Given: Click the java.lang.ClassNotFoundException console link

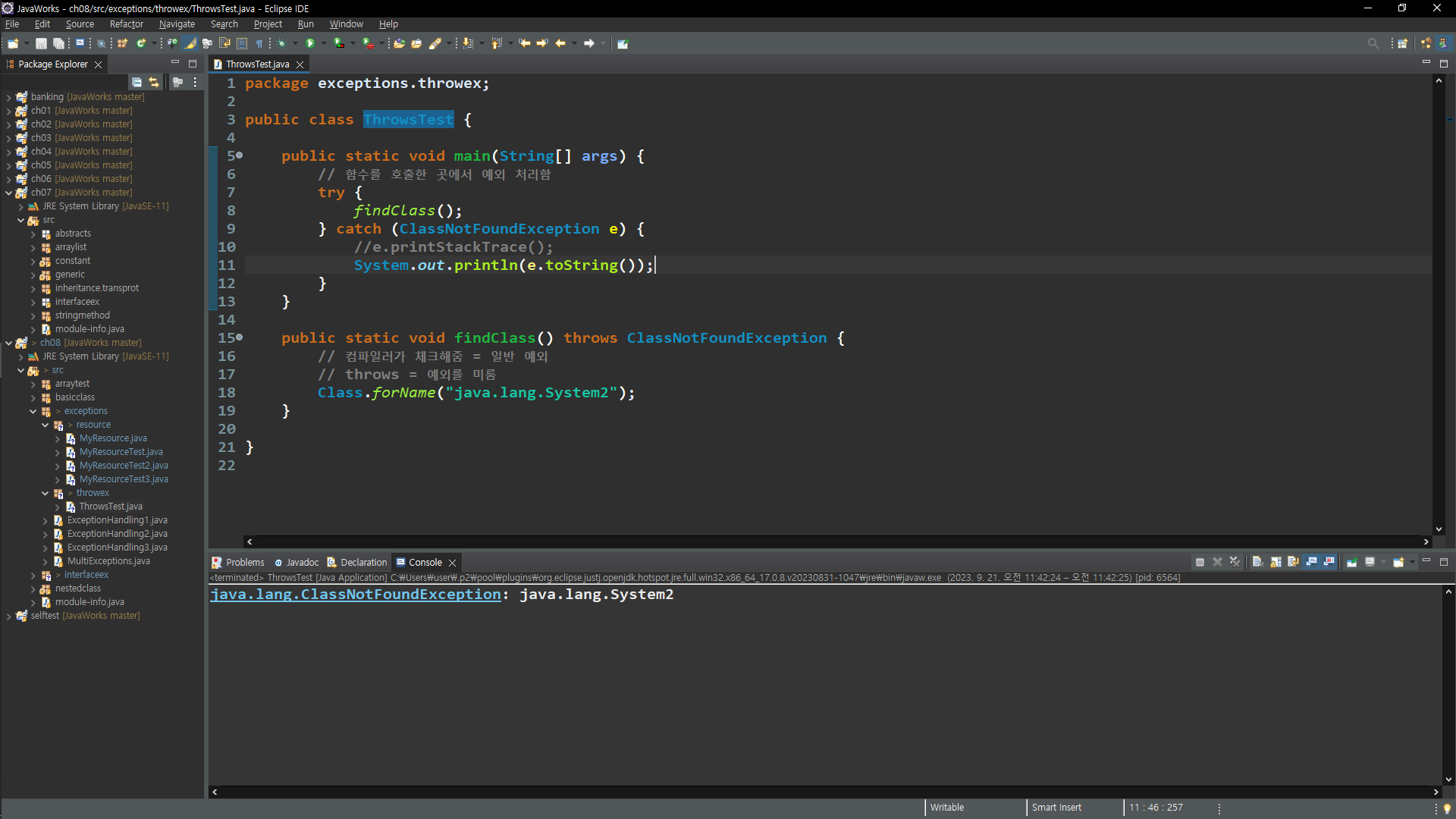Looking at the screenshot, I should click(355, 595).
